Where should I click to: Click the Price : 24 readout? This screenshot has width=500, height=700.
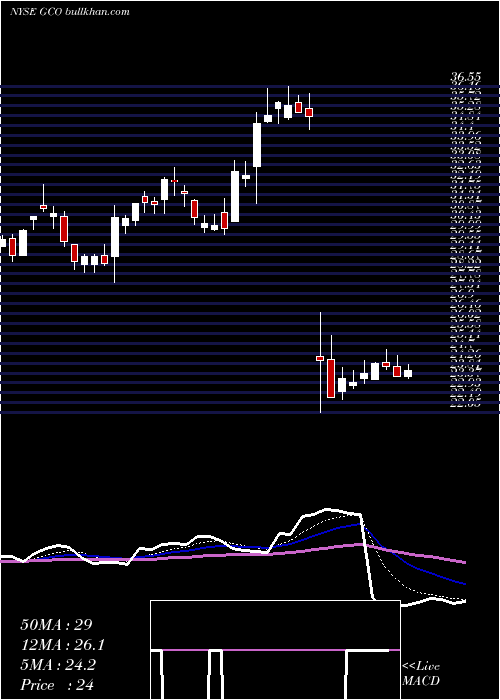57,685
